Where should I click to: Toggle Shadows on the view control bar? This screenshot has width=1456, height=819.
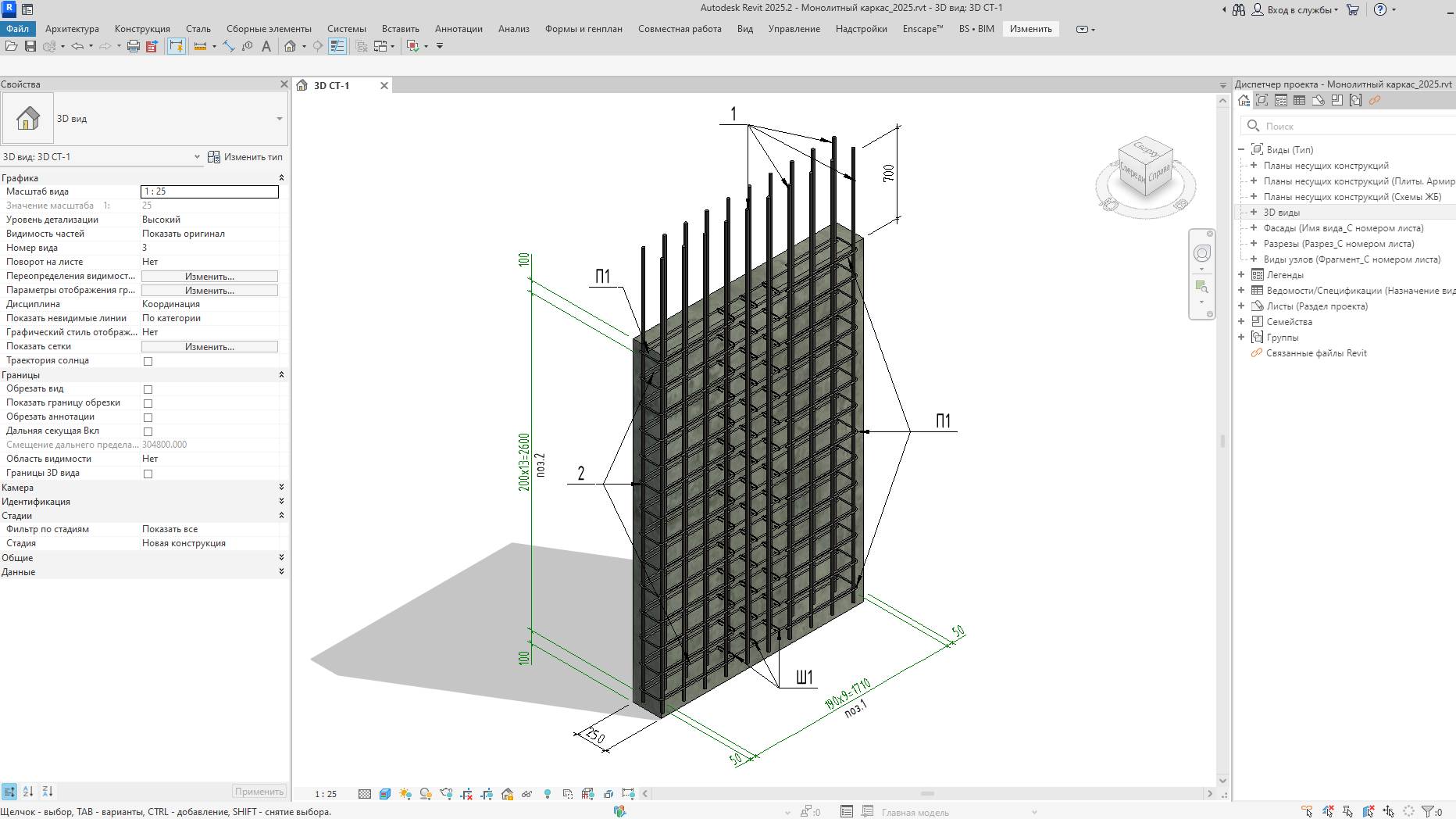[405, 794]
